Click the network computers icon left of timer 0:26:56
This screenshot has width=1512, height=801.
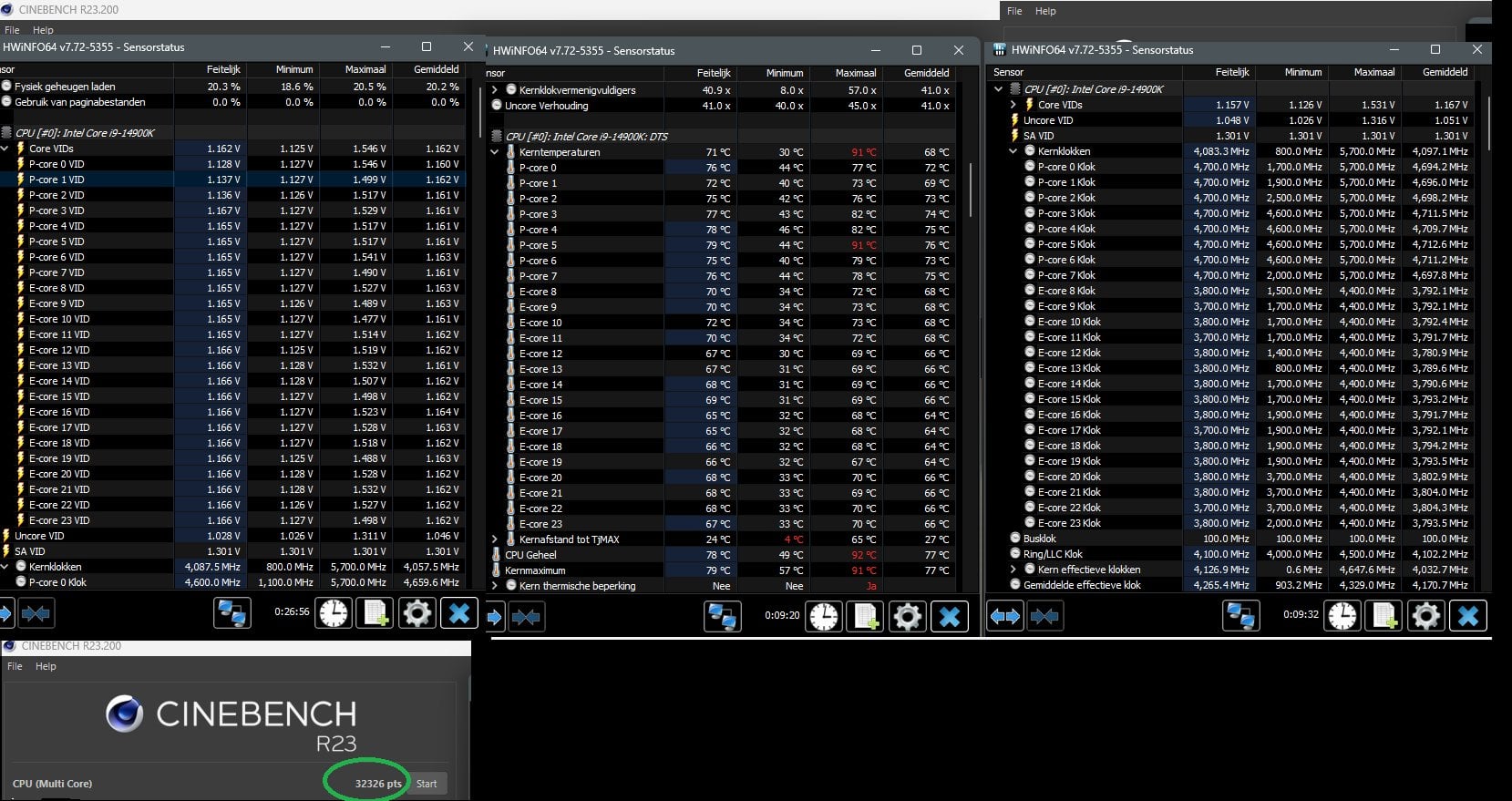(x=231, y=613)
